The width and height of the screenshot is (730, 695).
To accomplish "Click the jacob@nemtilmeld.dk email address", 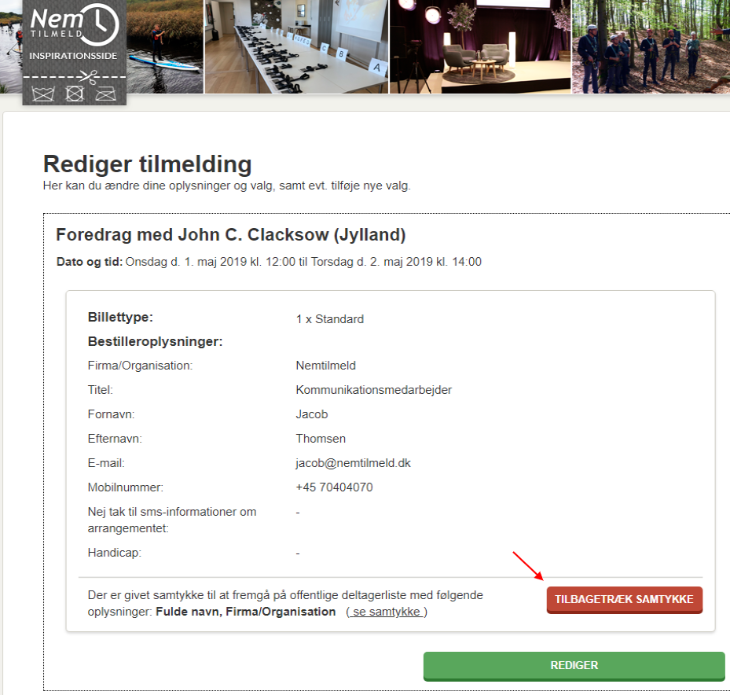I will coord(353,463).
